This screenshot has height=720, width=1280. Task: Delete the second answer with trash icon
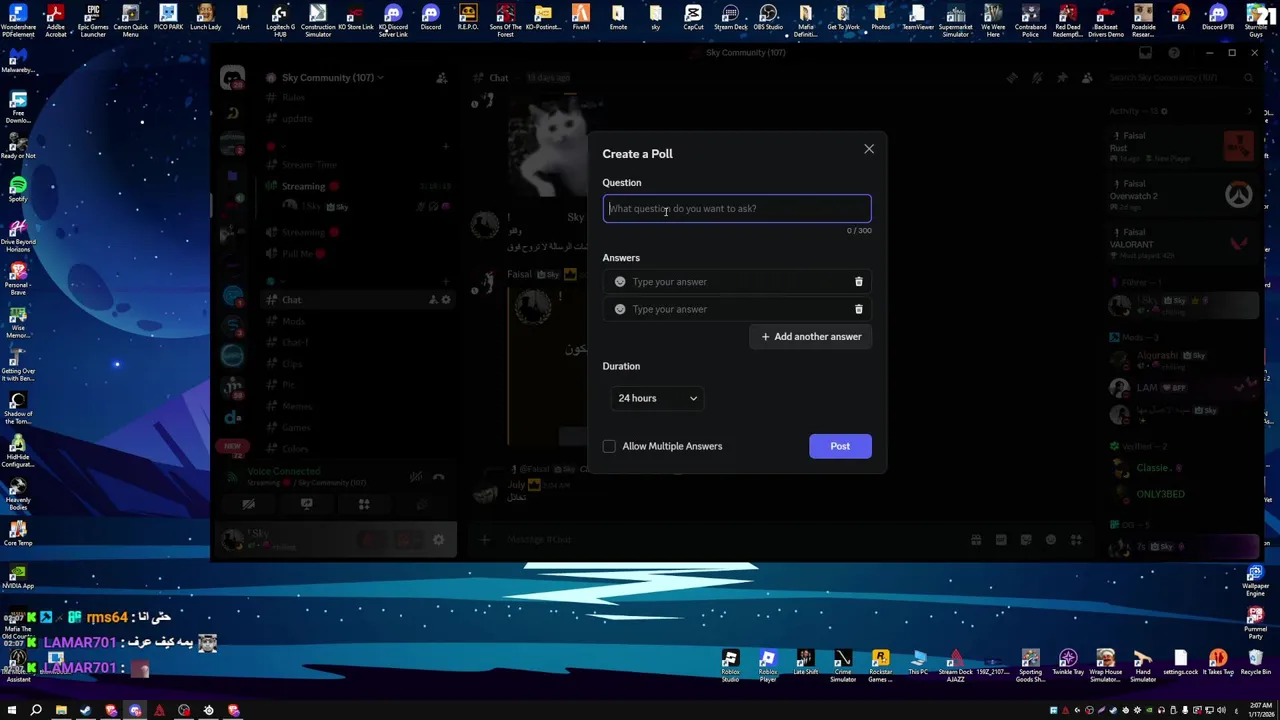point(859,309)
